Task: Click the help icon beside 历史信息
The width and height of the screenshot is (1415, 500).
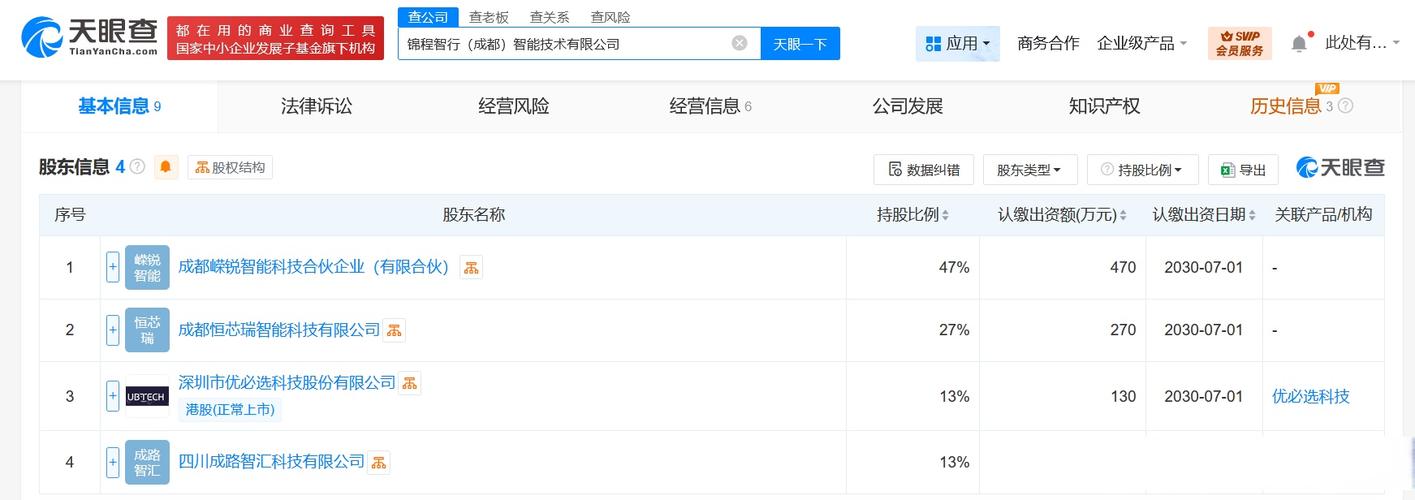Action: tap(1345, 106)
